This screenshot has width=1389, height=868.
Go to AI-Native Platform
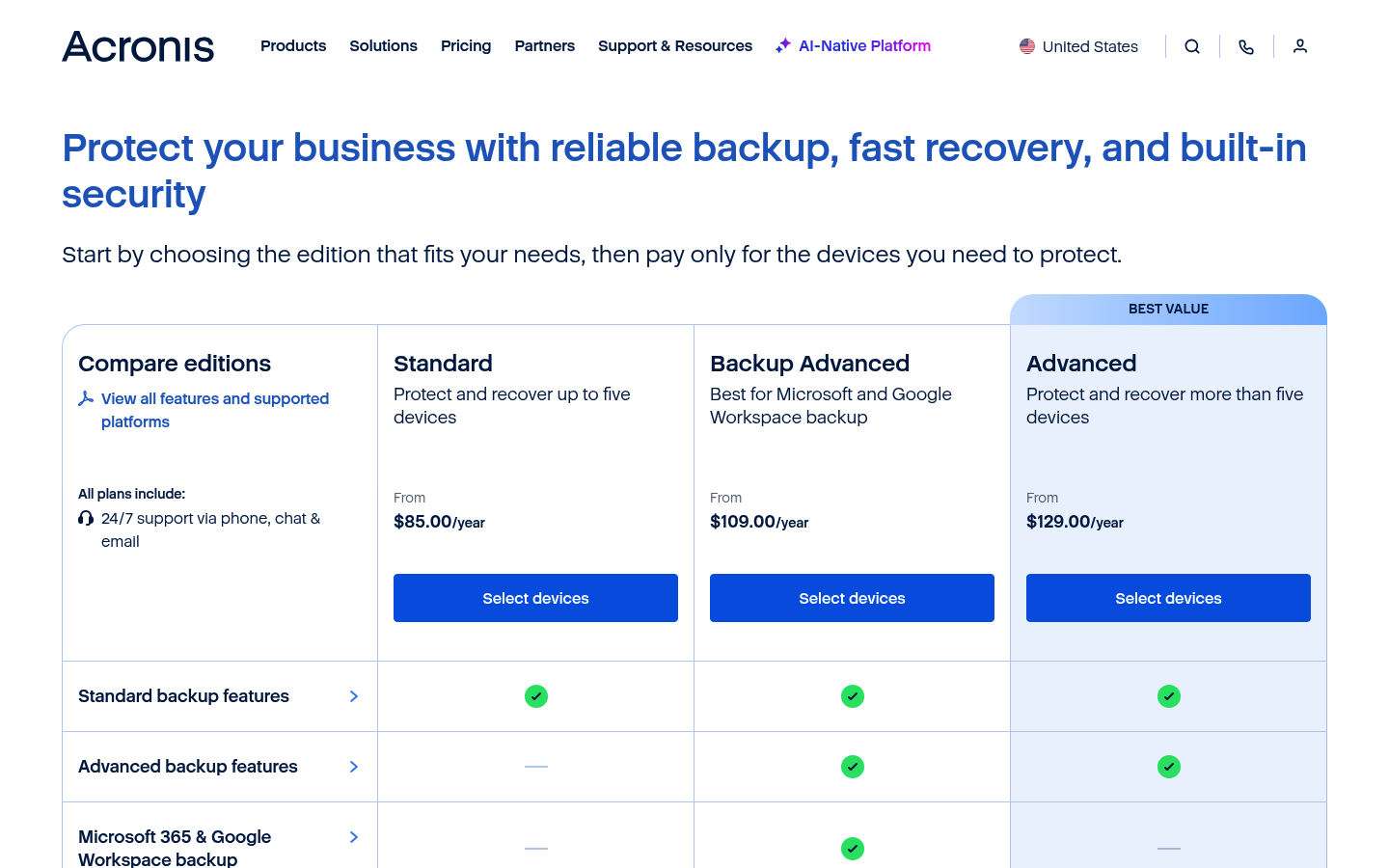click(x=864, y=45)
